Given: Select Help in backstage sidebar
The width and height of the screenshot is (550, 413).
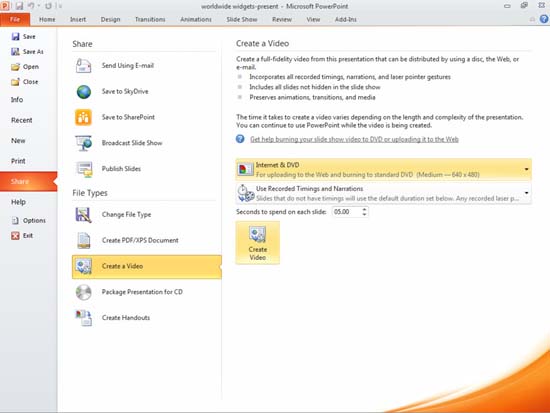Looking at the screenshot, I should pyautogui.click(x=18, y=202).
